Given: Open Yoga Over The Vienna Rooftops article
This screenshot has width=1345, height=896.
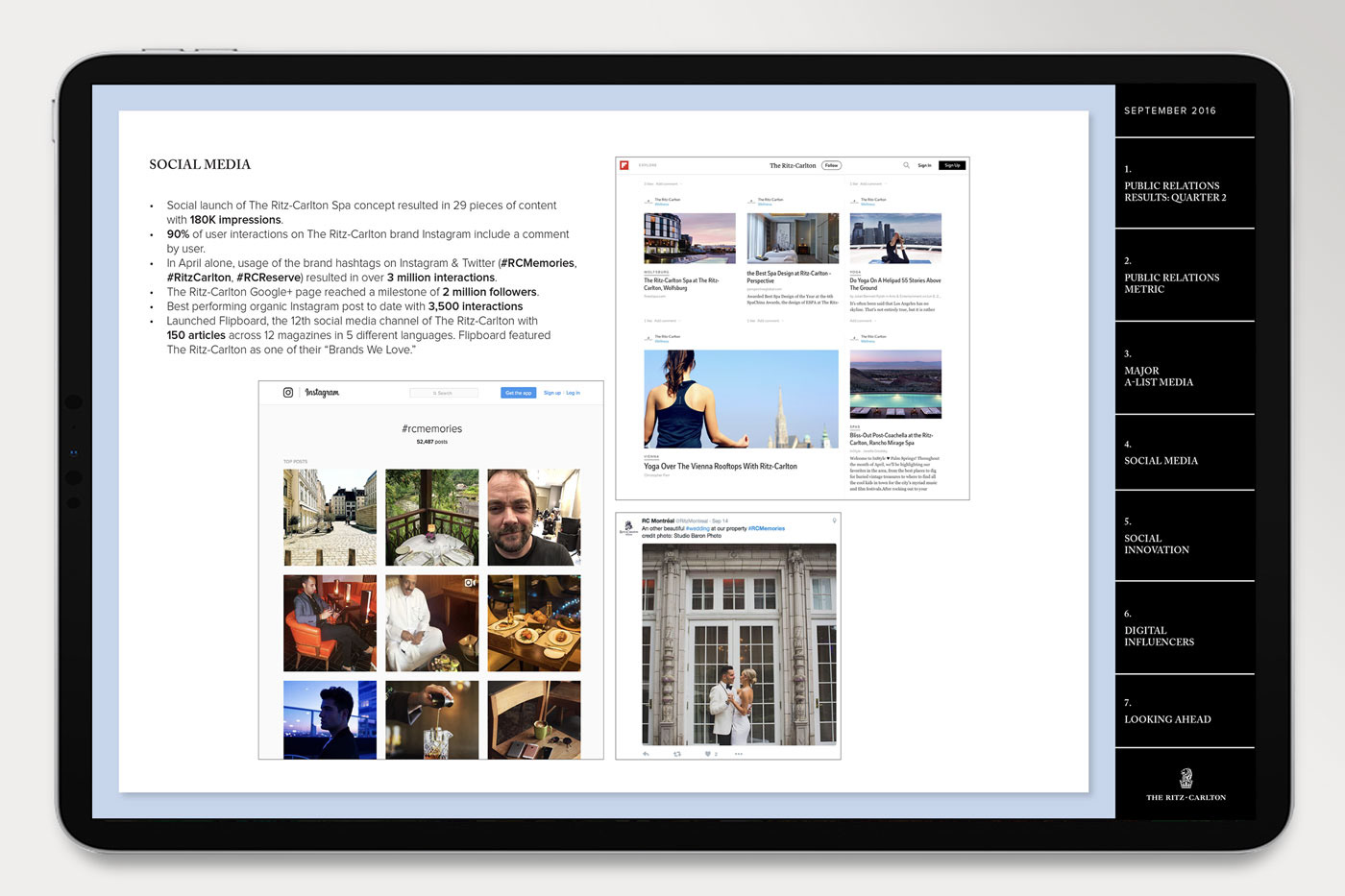Looking at the screenshot, I should 721,466.
